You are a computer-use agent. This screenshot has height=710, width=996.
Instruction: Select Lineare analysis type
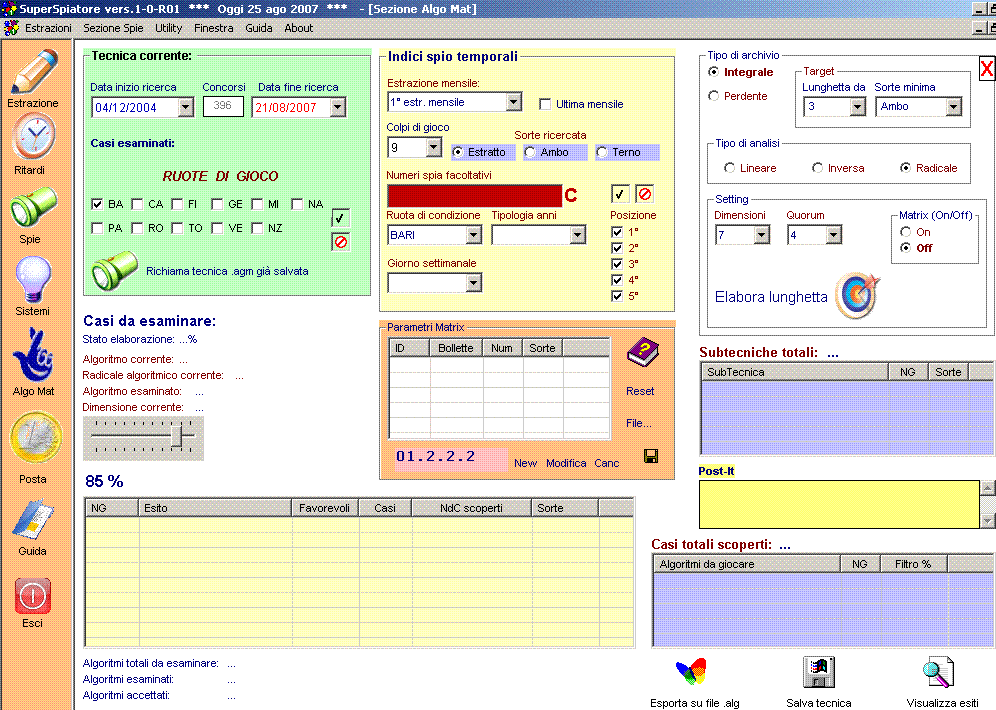[729, 168]
